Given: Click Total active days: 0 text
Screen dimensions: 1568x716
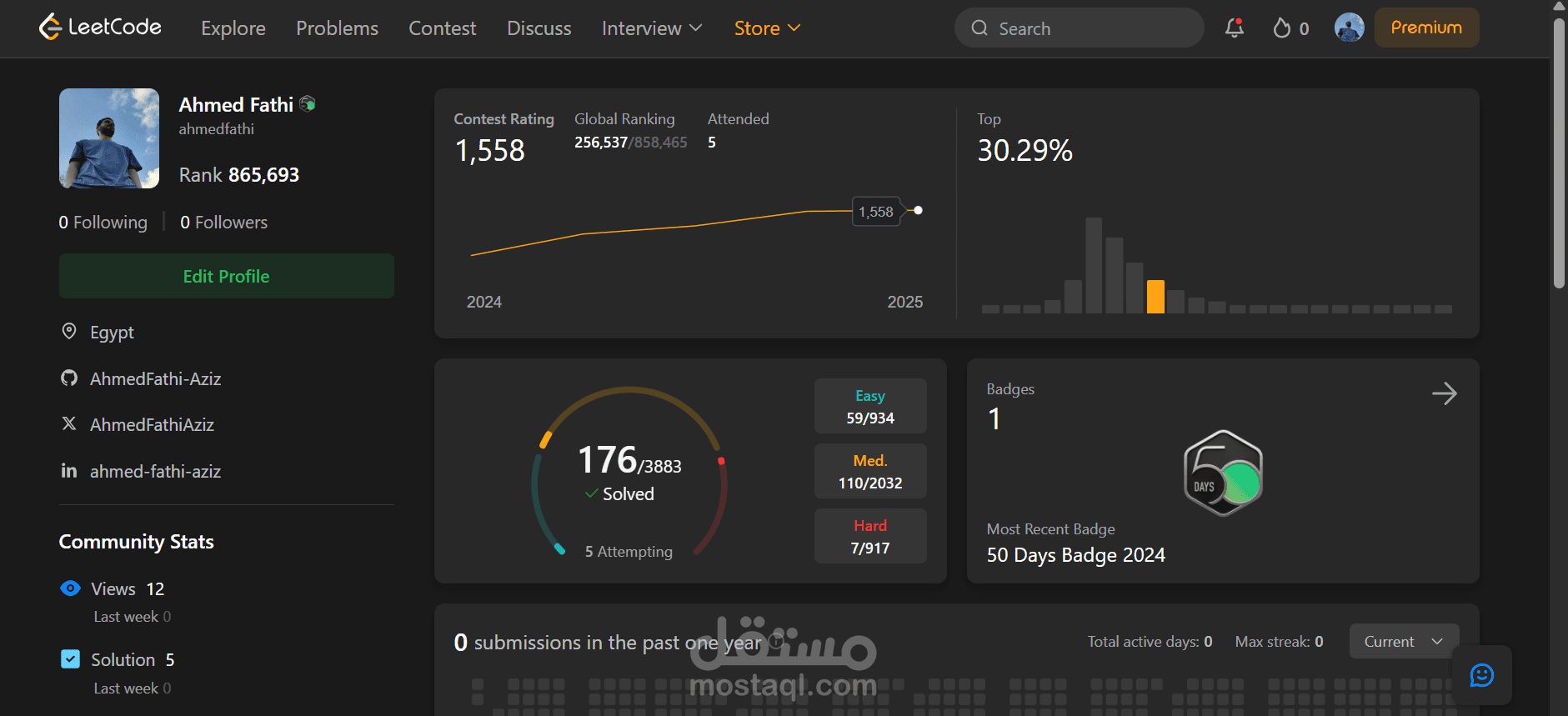Looking at the screenshot, I should (1150, 642).
